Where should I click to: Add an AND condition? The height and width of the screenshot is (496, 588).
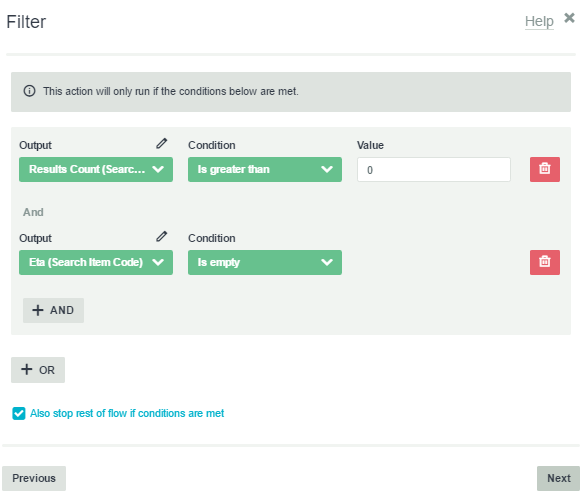click(53, 310)
